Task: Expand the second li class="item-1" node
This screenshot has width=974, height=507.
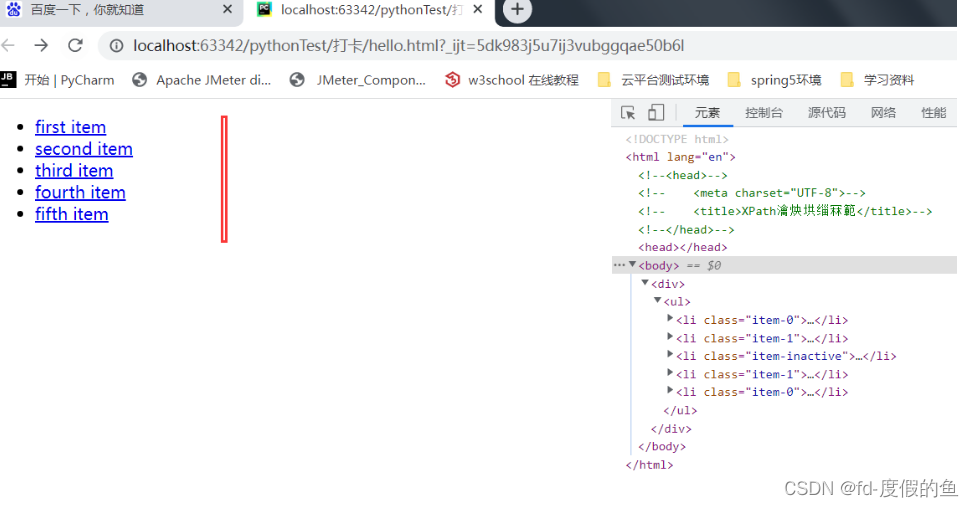Action: click(670, 373)
